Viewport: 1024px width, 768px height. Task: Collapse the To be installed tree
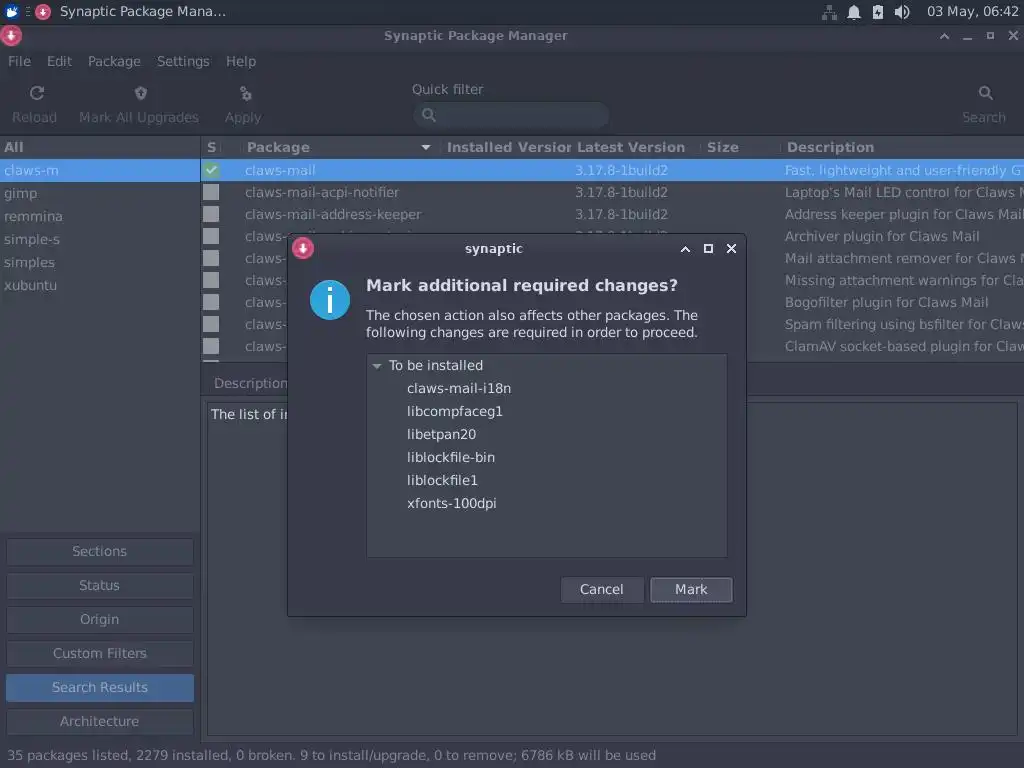tap(377, 366)
